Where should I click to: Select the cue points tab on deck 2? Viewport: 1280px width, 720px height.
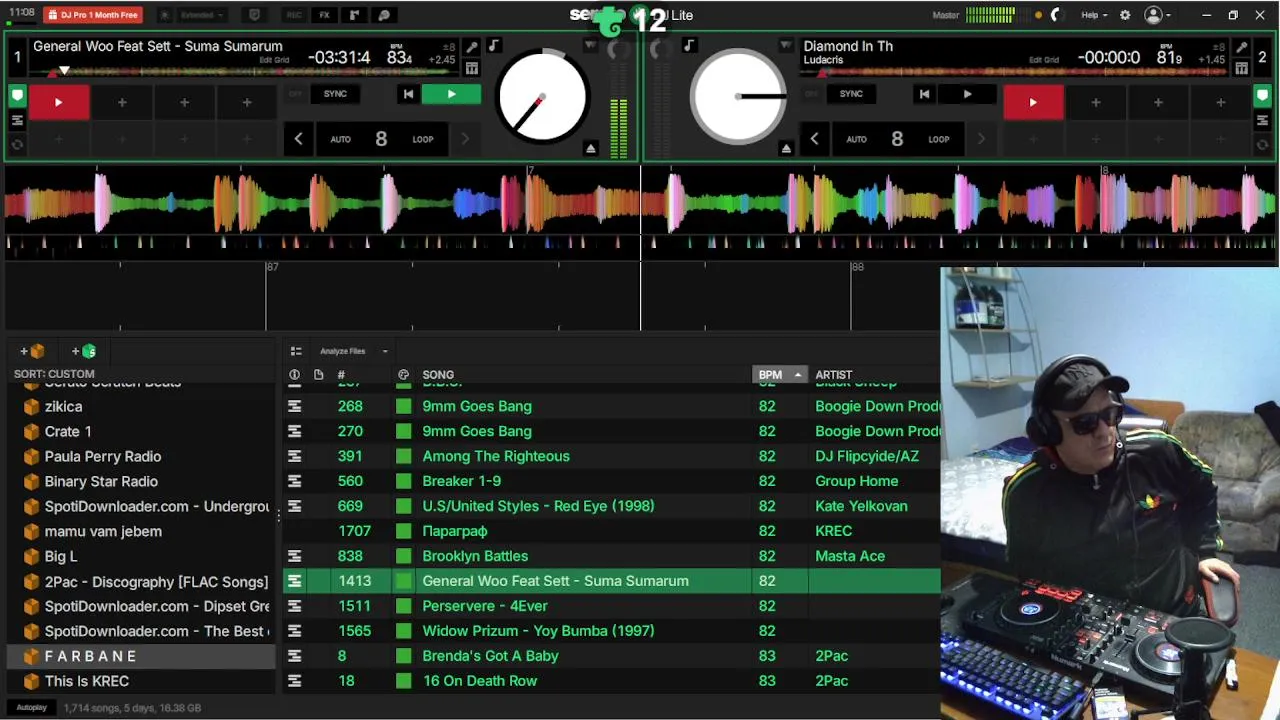(1262, 96)
